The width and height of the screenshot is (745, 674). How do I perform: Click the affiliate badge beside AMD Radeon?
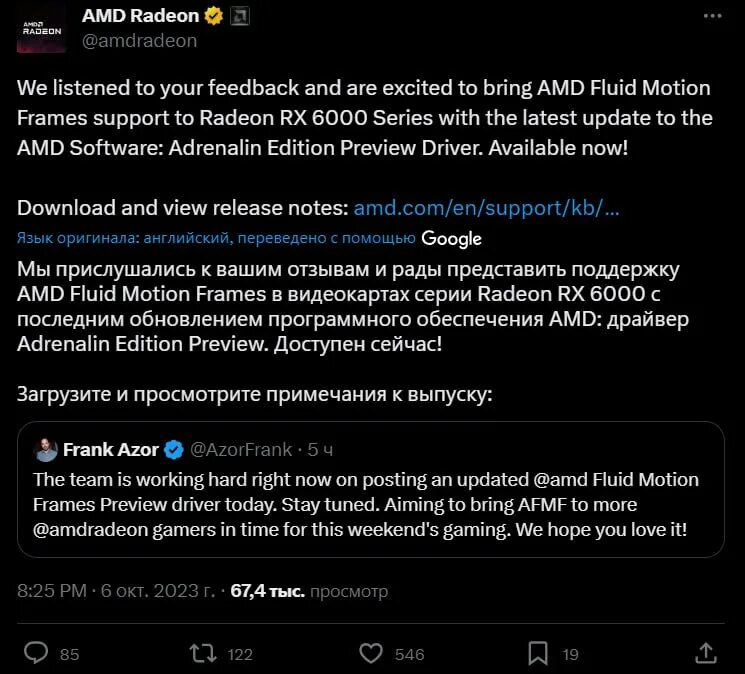239,16
